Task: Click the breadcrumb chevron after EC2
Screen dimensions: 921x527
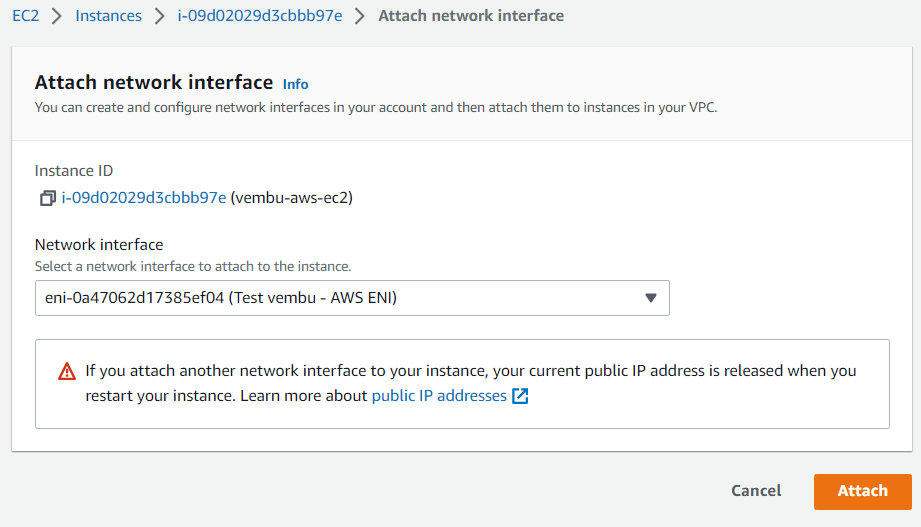Action: tap(56, 16)
